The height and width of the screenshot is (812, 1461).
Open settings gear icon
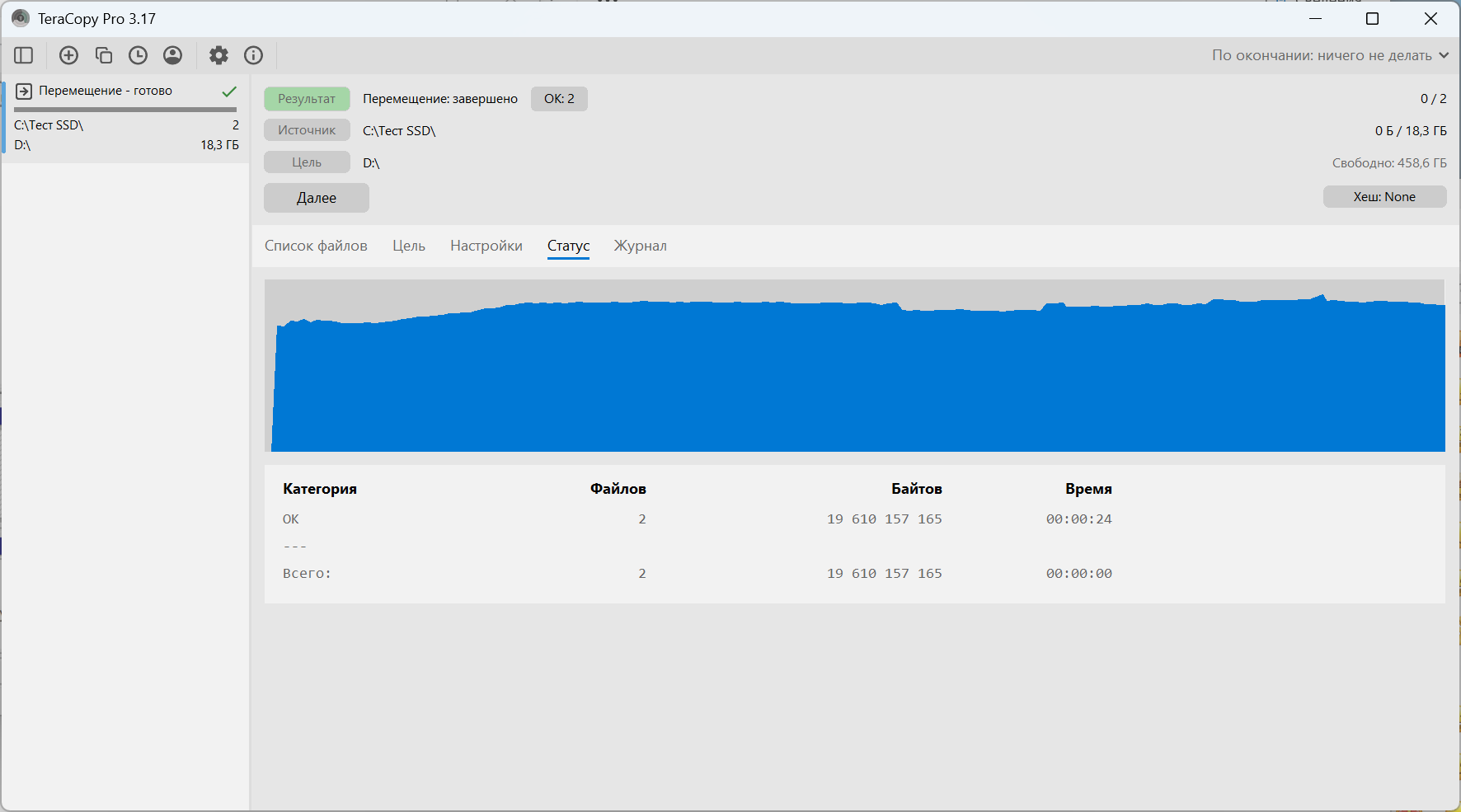[x=218, y=55]
